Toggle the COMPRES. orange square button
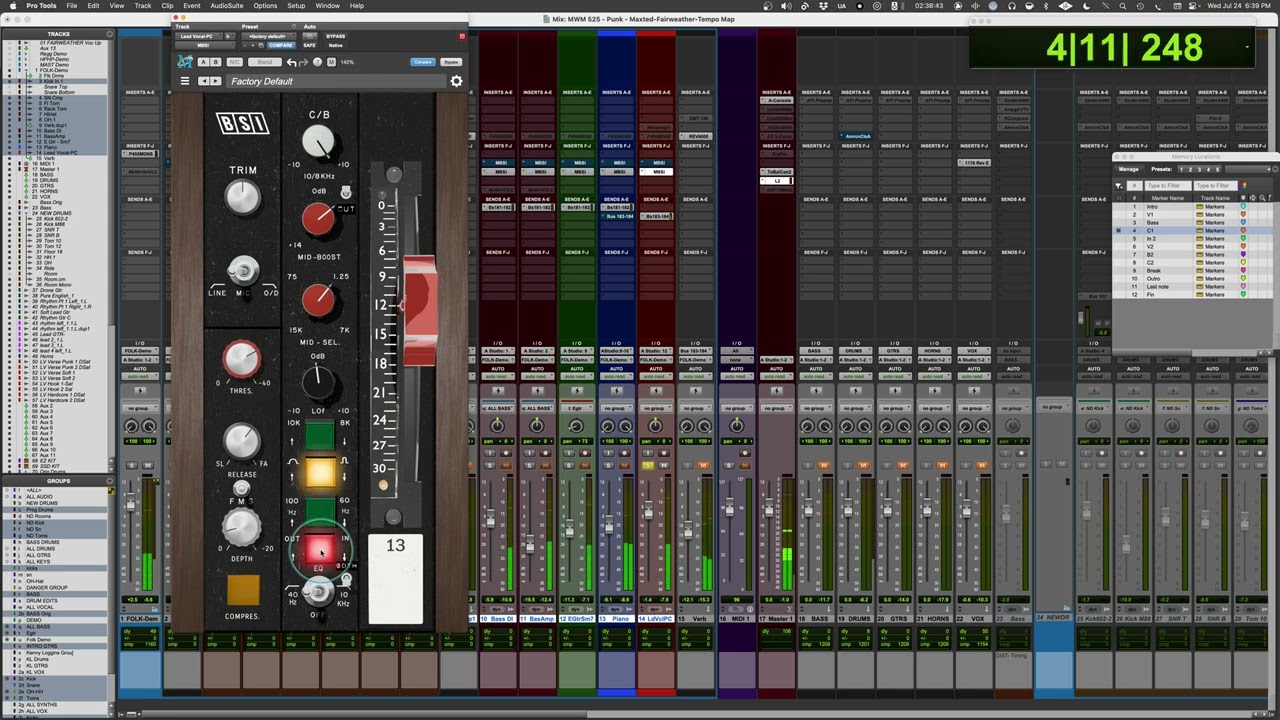The height and width of the screenshot is (720, 1280). coord(243,590)
